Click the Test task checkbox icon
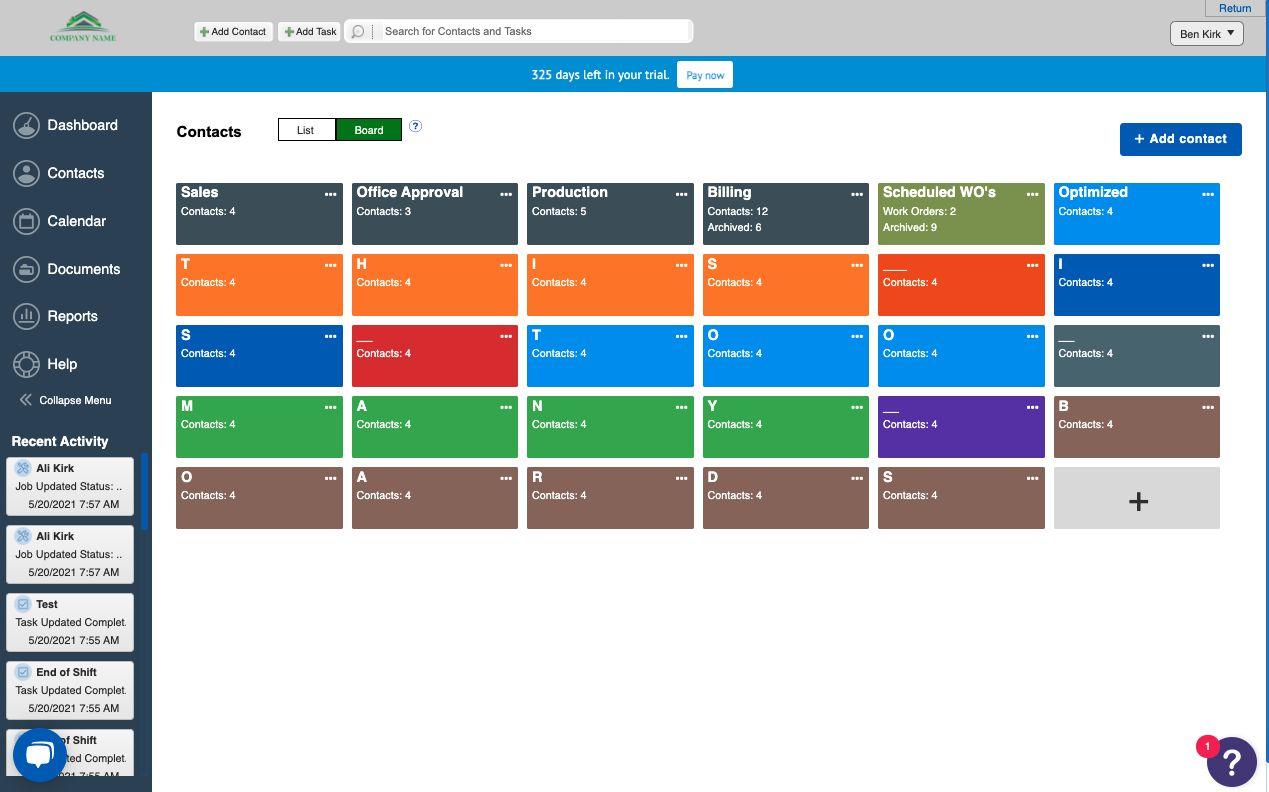1269x792 pixels. 23,604
